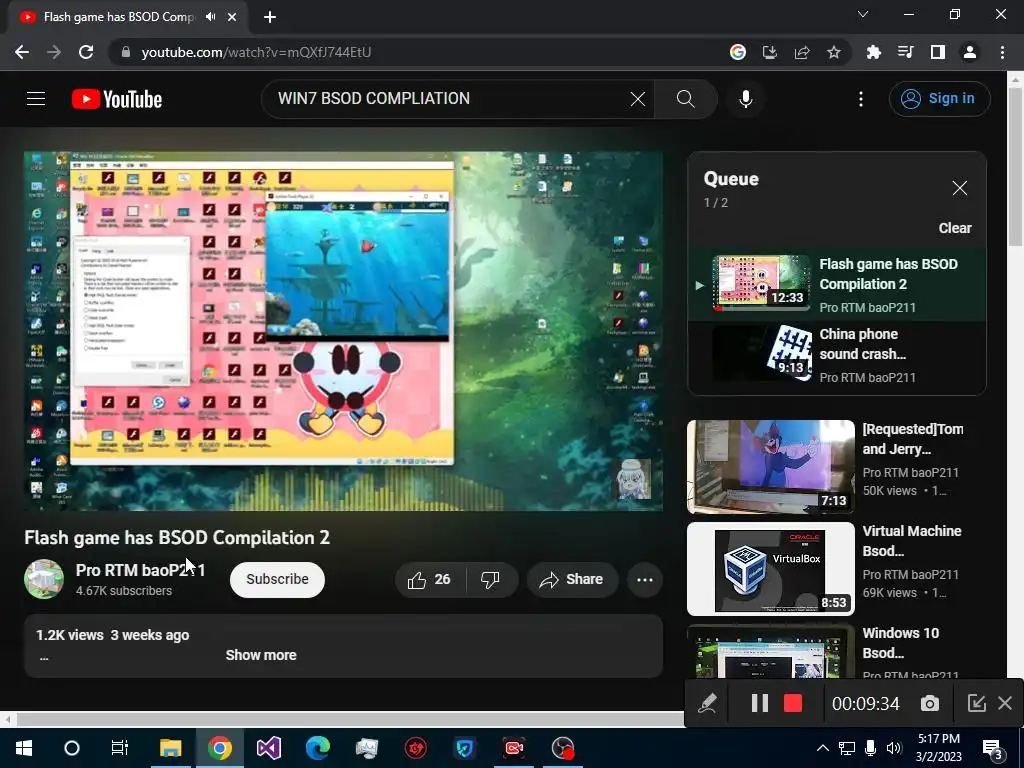Like the video with 26 likes
This screenshot has height=768, width=1024.
(x=428, y=579)
